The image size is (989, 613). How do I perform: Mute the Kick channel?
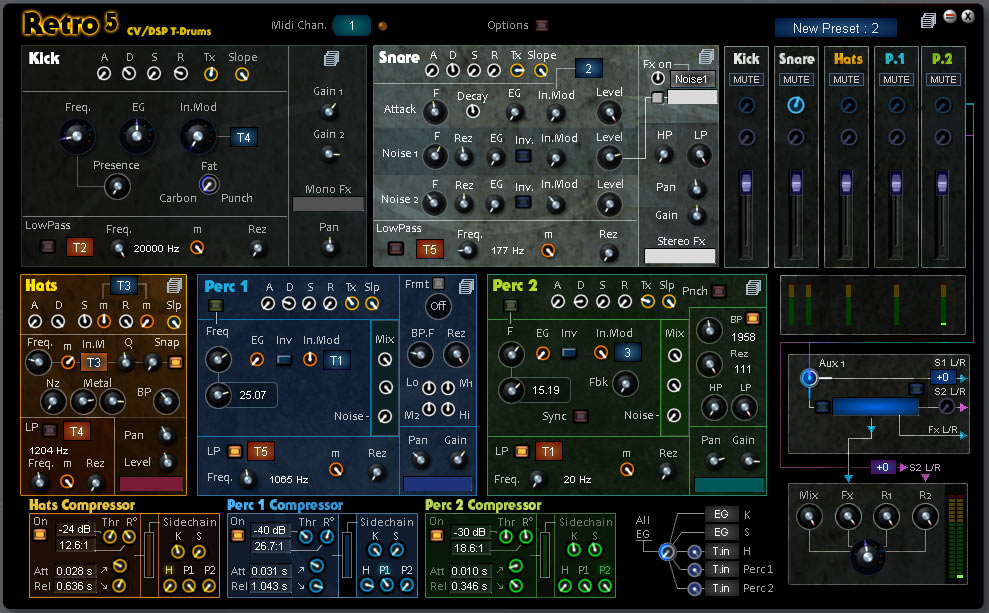746,79
